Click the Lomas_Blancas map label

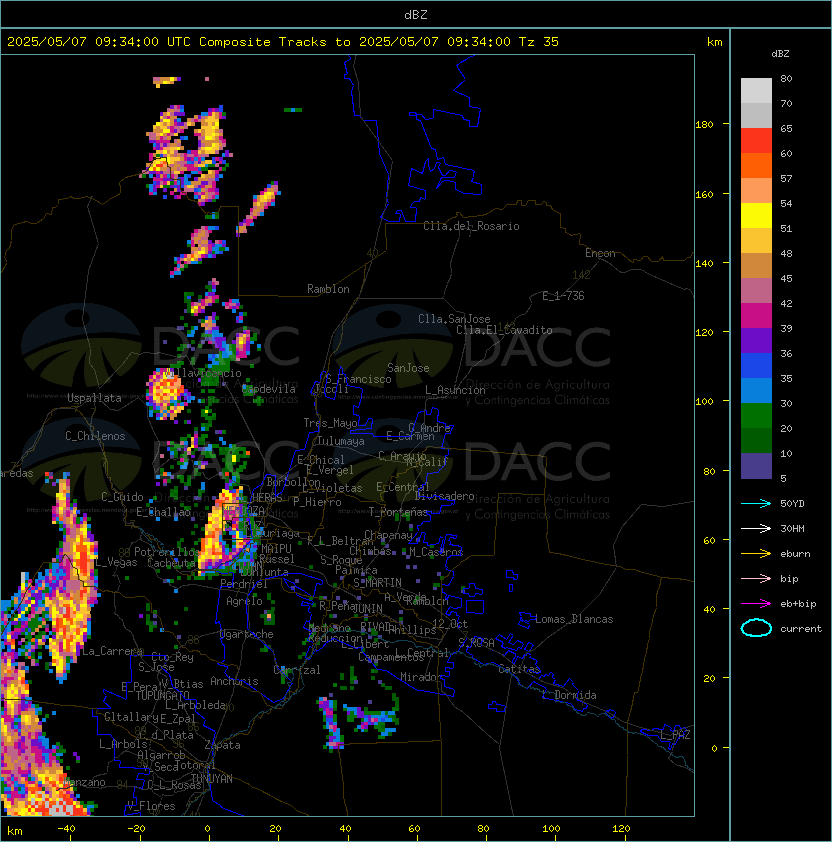574,619
